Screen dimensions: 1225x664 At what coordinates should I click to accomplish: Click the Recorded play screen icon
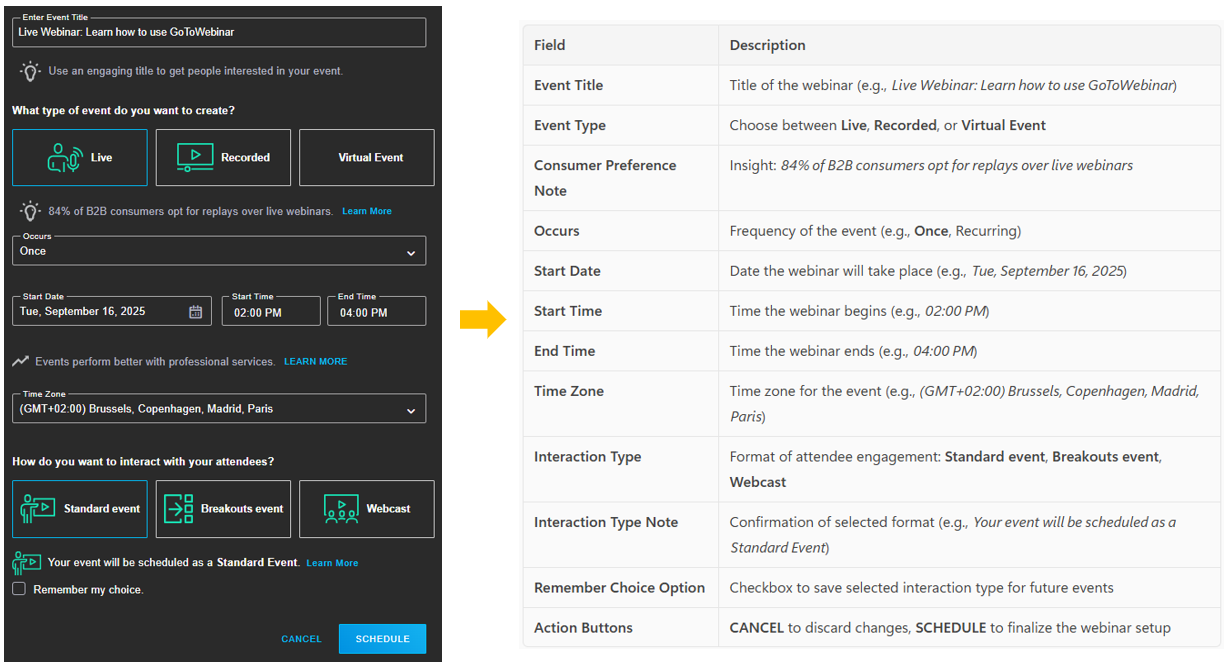(195, 157)
